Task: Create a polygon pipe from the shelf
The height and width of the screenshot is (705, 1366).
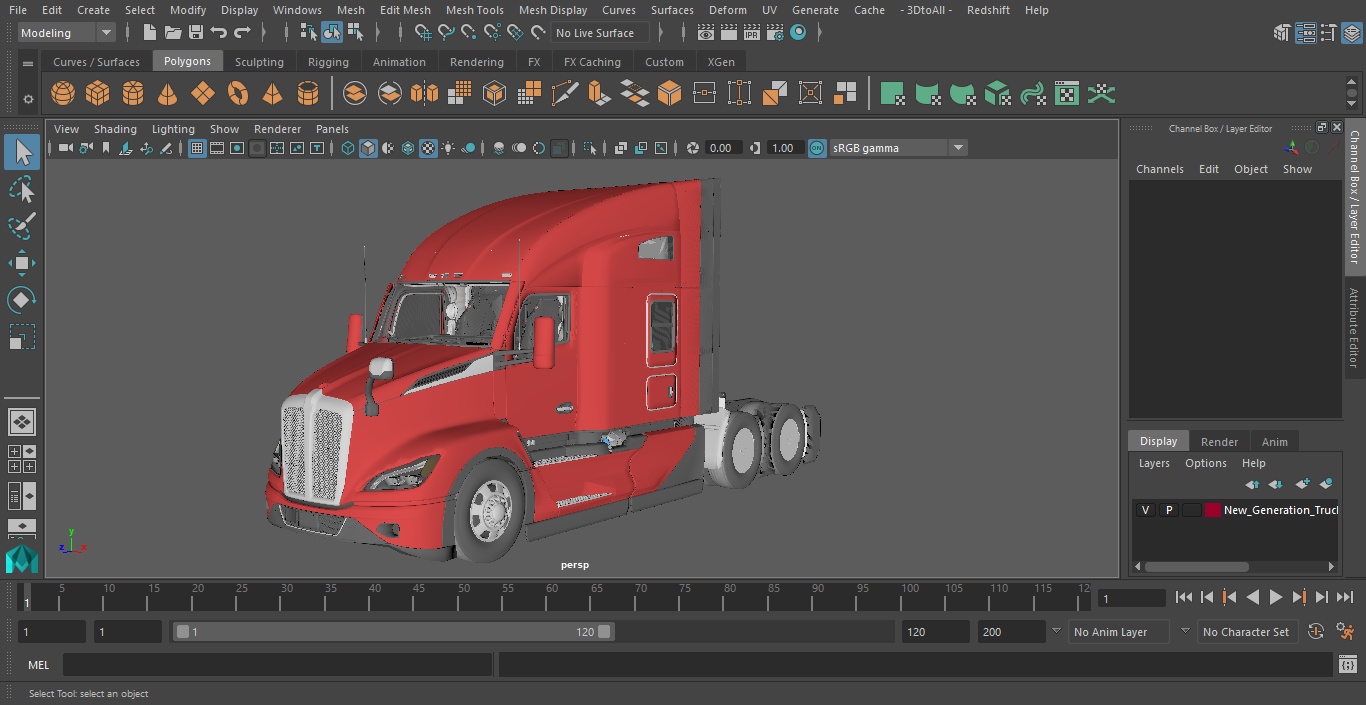Action: pyautogui.click(x=307, y=94)
